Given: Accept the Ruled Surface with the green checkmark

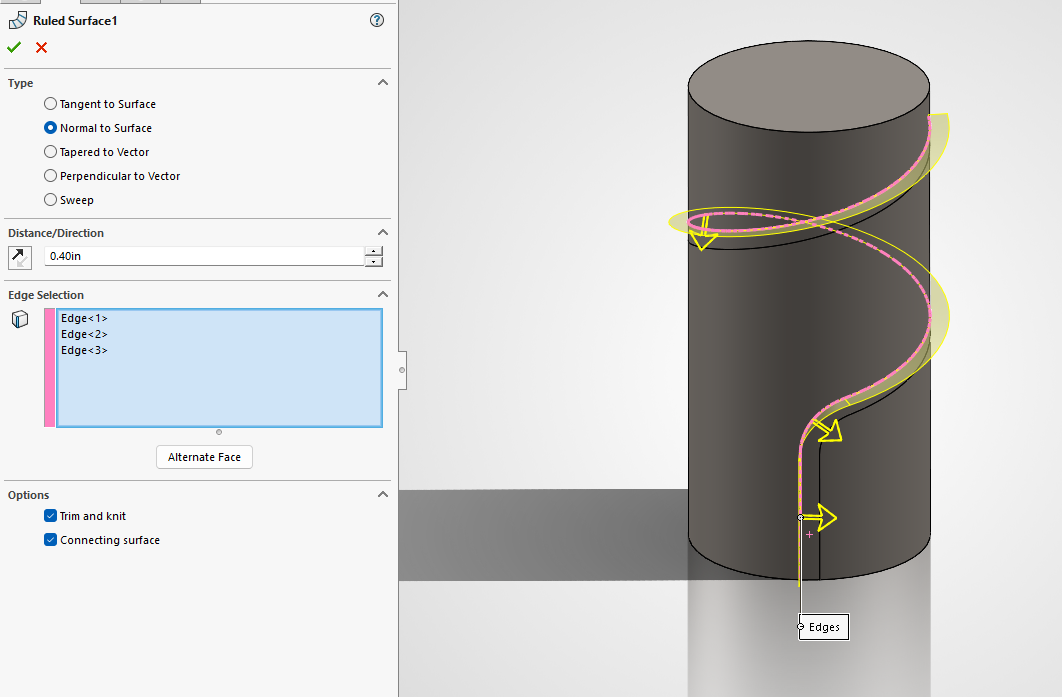Looking at the screenshot, I should click(x=14, y=47).
